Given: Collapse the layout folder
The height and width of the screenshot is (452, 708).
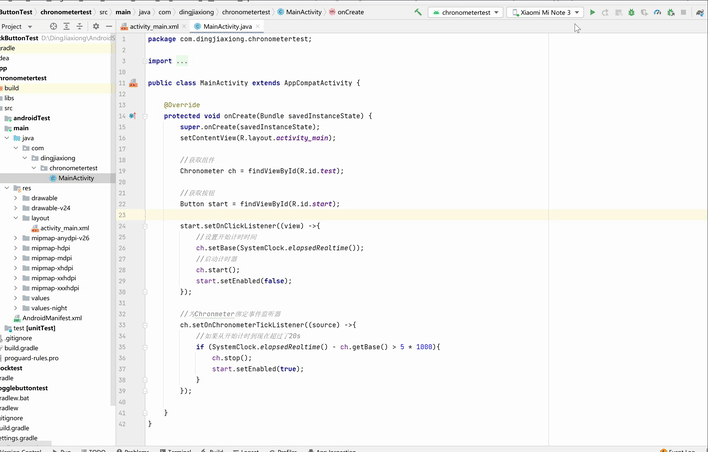Looking at the screenshot, I should pos(16,218).
